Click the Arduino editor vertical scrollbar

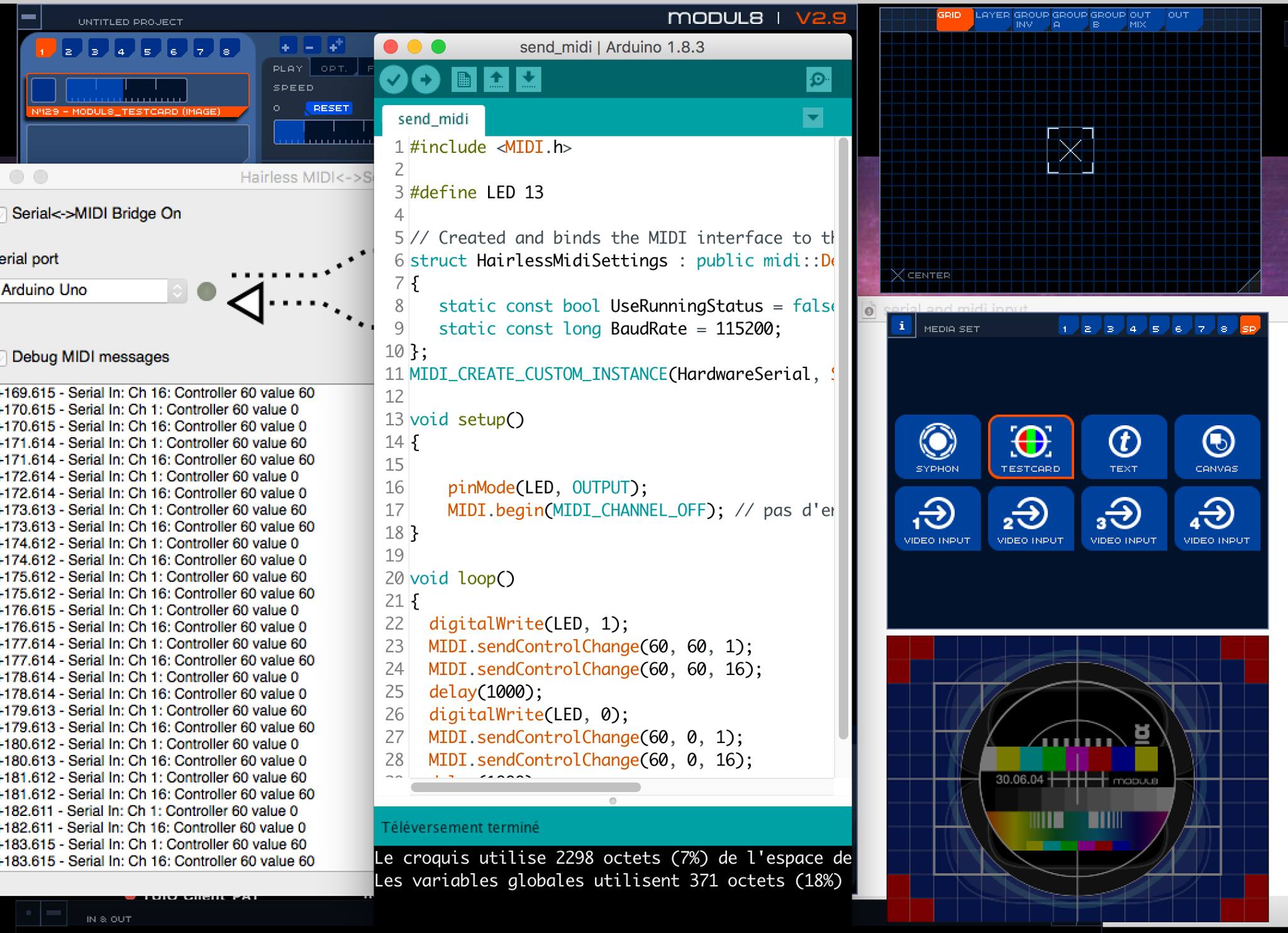coord(843,439)
